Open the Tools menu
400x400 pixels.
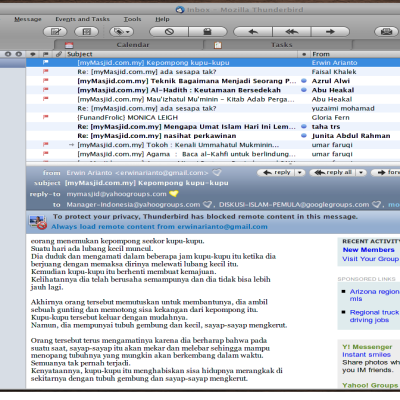[132, 19]
